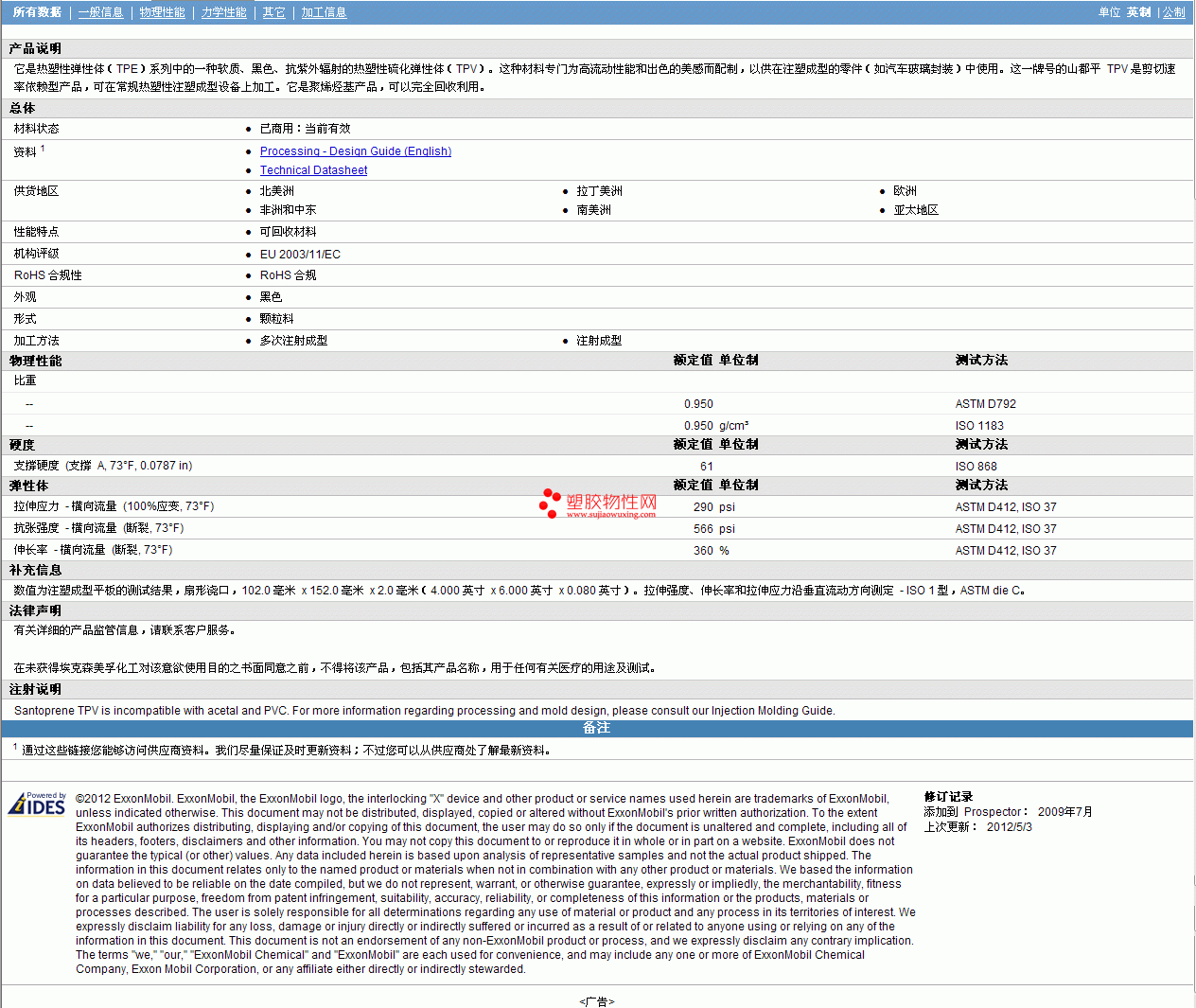This screenshot has width=1196, height=1008.
Task: Switch units to 公制 (metric)
Action: click(x=1173, y=12)
